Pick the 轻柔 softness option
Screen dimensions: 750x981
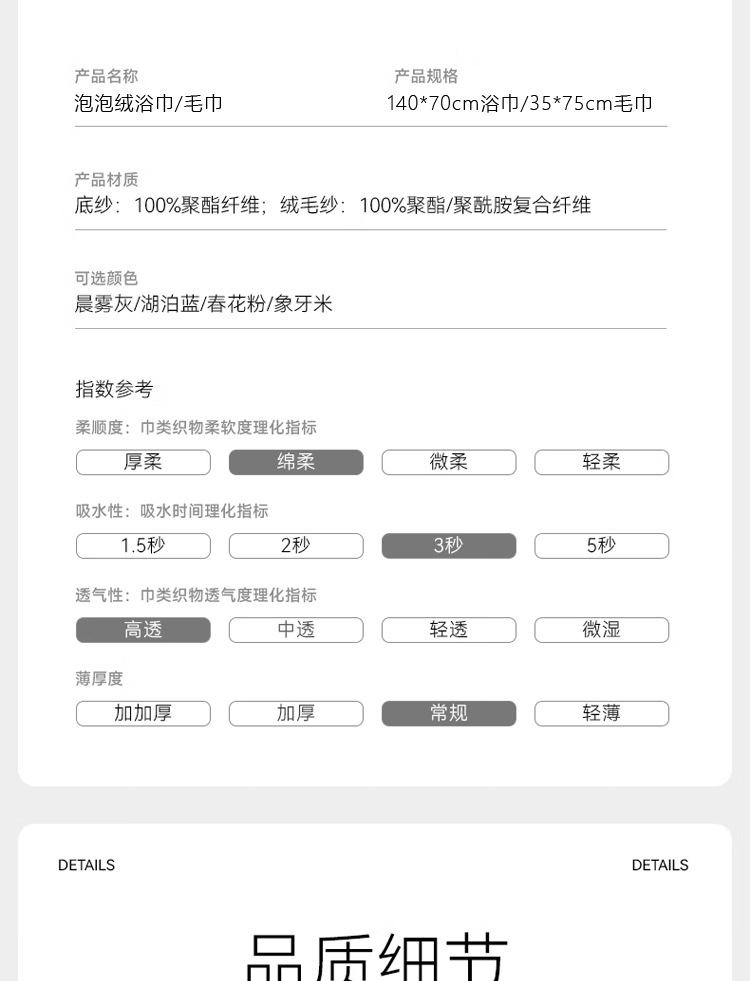(x=601, y=462)
